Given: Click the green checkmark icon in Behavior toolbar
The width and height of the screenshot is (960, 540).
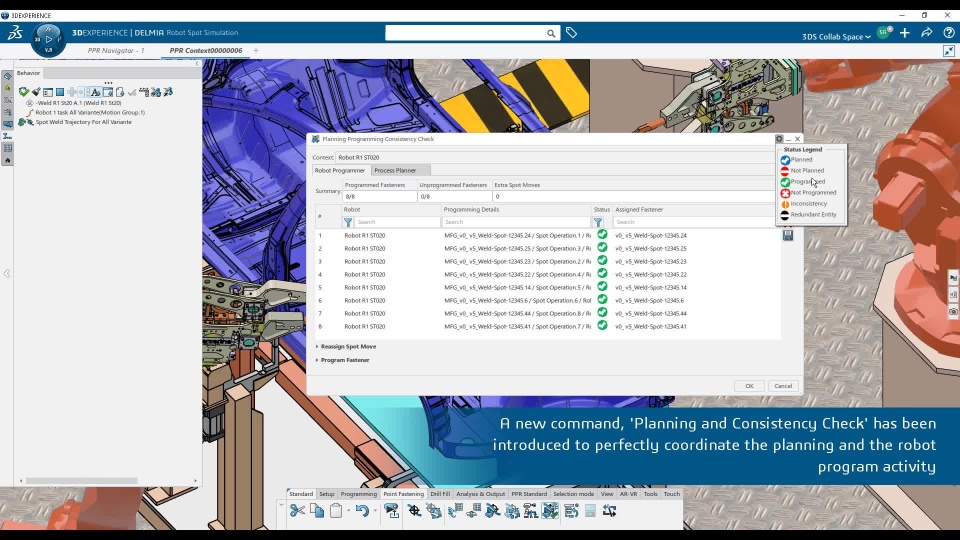Looking at the screenshot, I should [x=23, y=92].
